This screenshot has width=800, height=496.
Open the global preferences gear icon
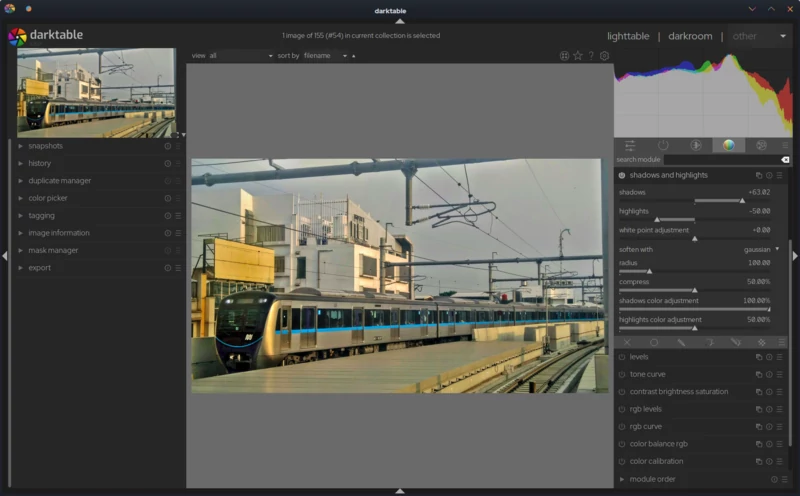[x=604, y=56]
